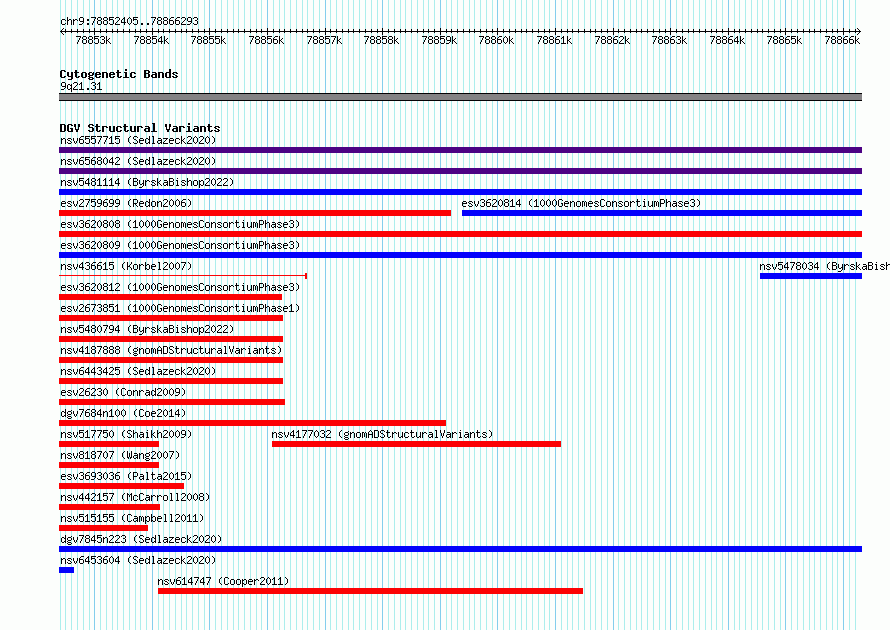
Task: Open nsv4177032 (gnomADStructuralVariants) label
Action: pos(382,434)
